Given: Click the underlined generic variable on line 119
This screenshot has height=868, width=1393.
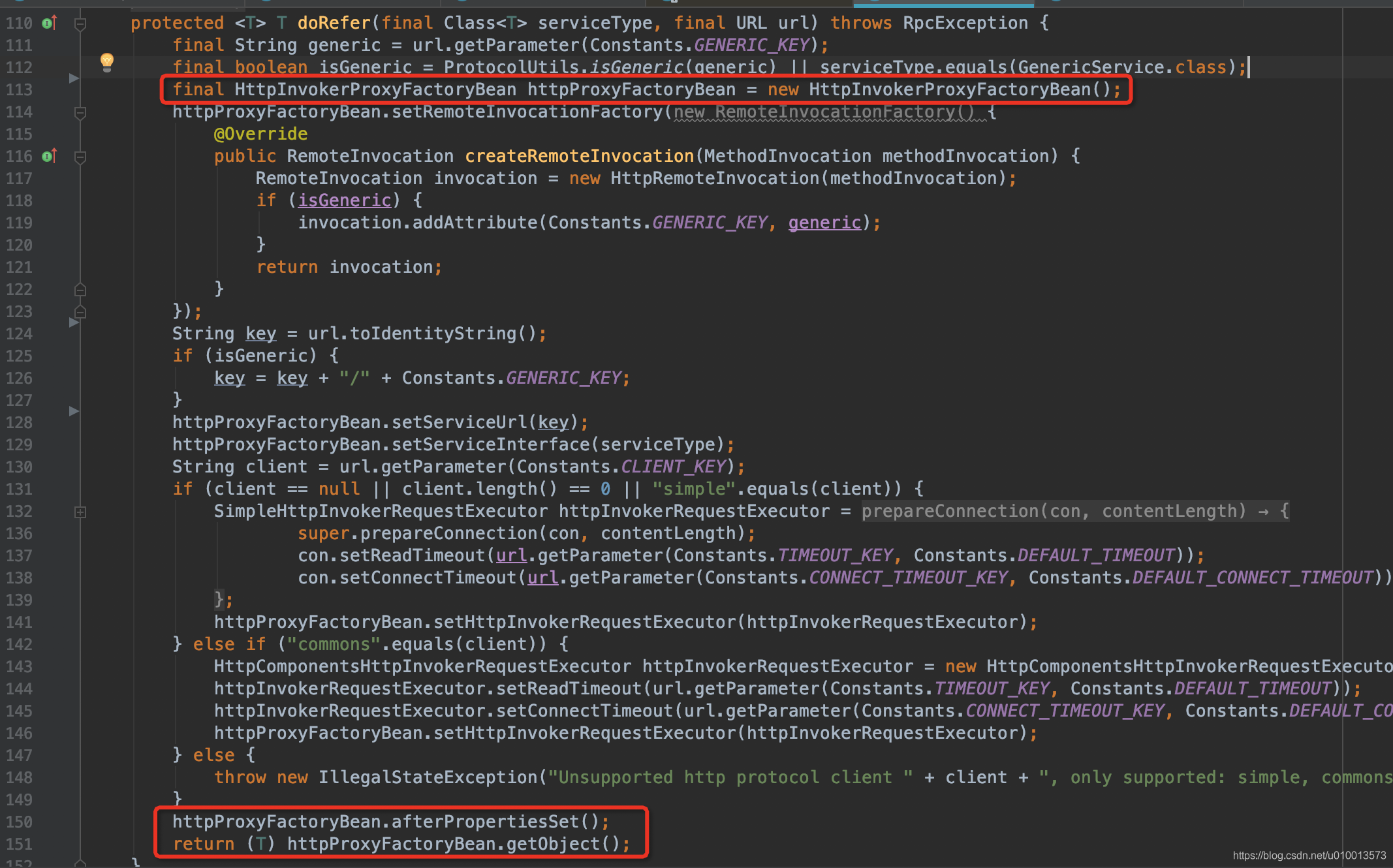Looking at the screenshot, I should click(x=824, y=223).
